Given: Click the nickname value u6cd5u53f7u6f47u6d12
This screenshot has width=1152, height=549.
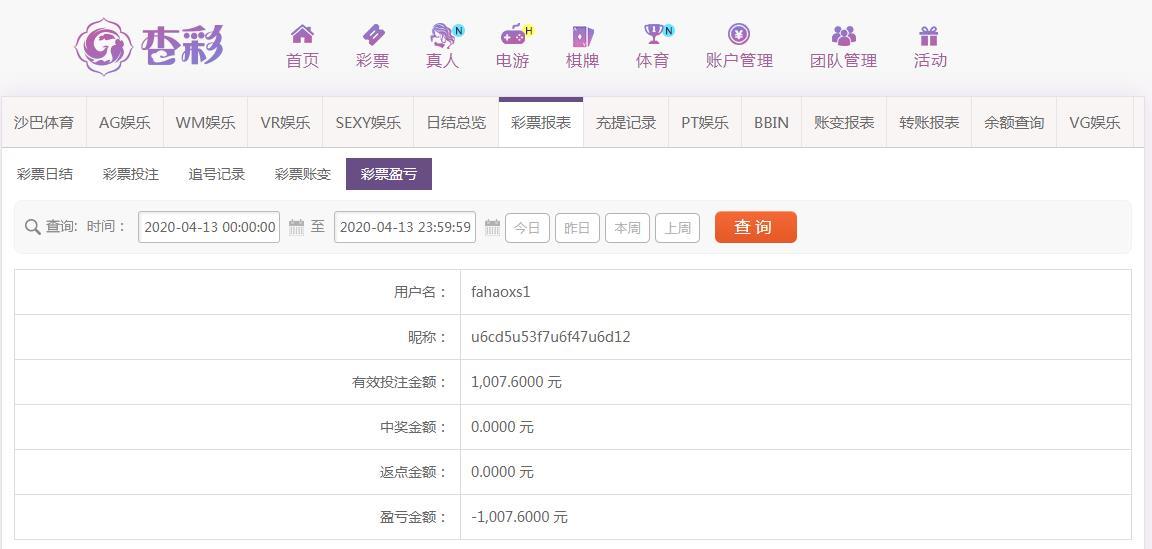Looking at the screenshot, I should tap(551, 337).
